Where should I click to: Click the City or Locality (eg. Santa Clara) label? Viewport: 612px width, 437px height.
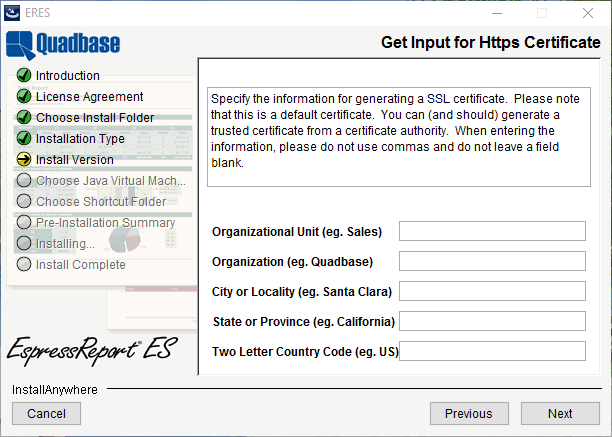pyautogui.click(x=302, y=292)
